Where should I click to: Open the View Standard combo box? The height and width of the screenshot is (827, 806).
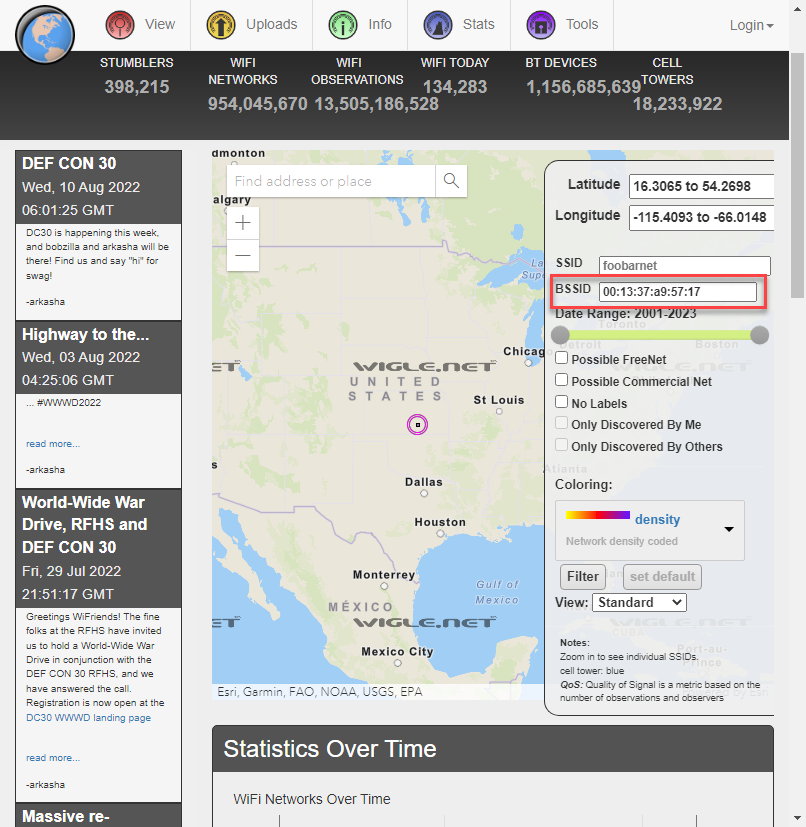point(639,602)
